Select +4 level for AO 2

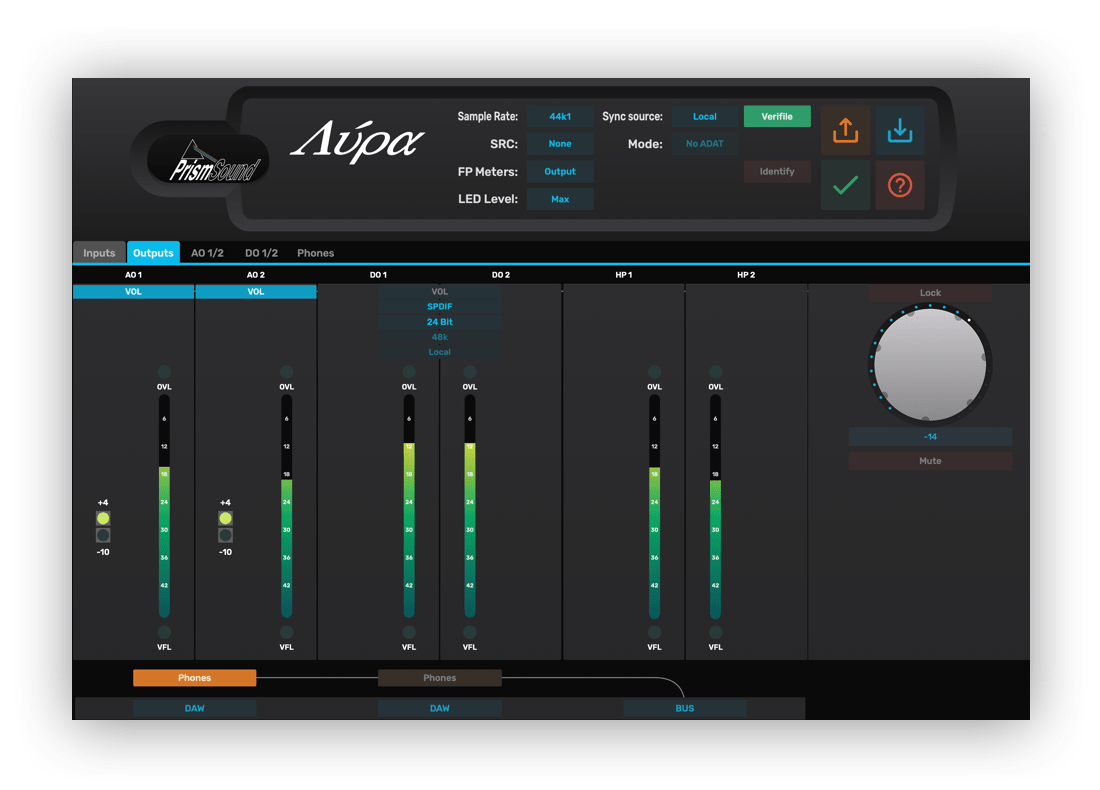(225, 518)
